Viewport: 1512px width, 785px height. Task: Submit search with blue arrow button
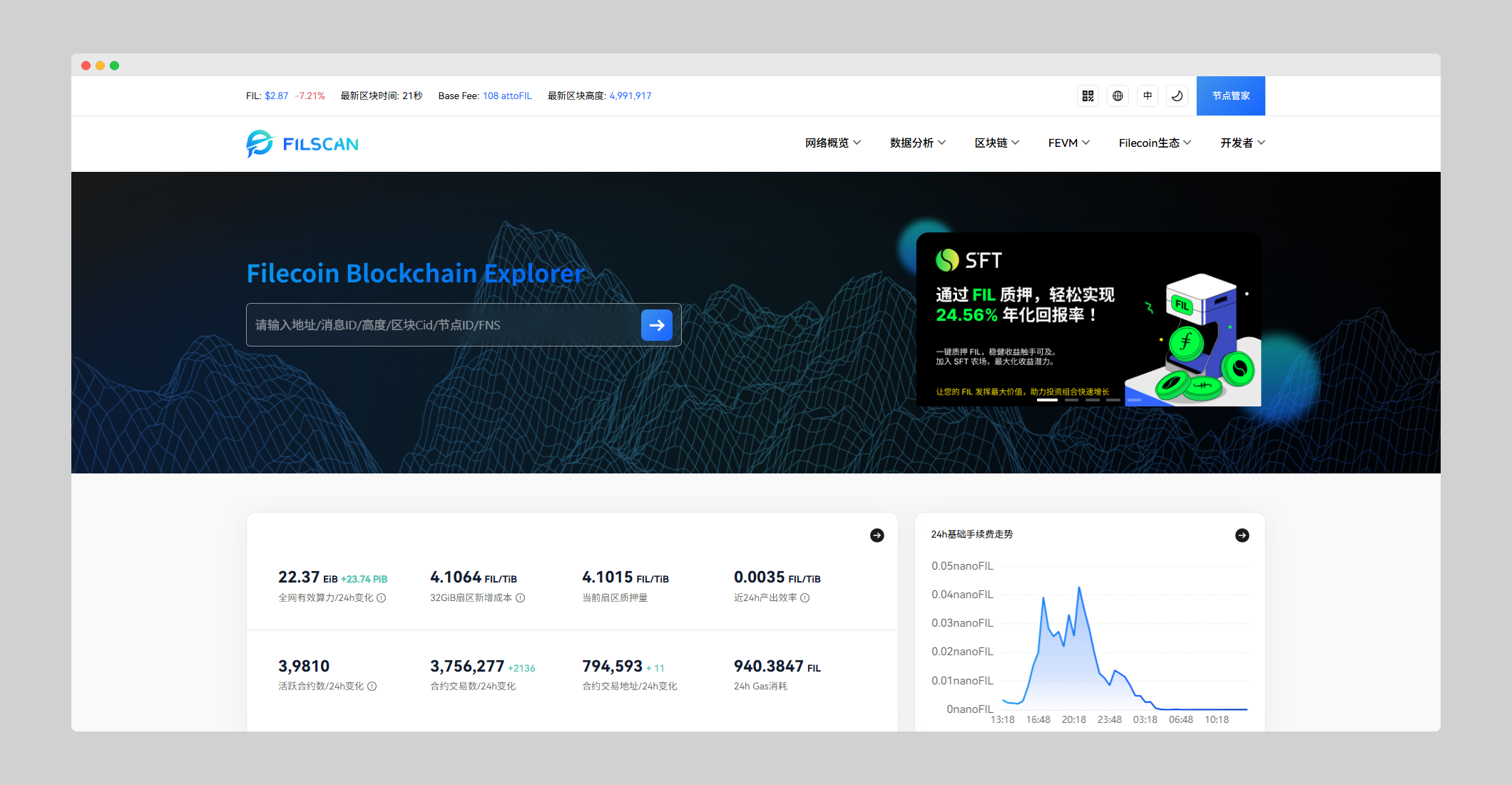tap(657, 325)
